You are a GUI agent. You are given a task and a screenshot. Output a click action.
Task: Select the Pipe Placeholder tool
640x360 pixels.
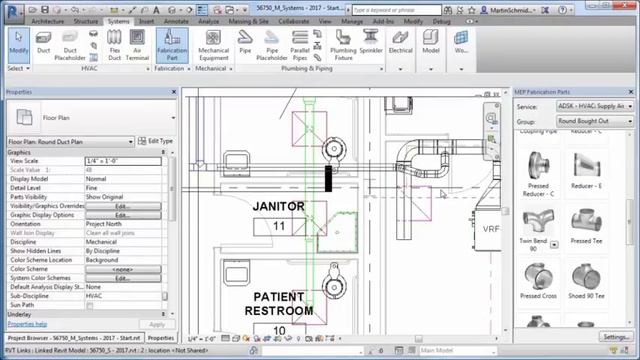click(x=272, y=45)
